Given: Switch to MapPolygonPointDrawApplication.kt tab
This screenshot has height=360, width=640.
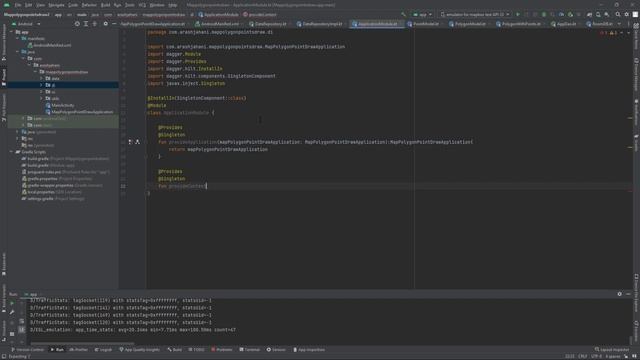Looking at the screenshot, I should point(153,24).
